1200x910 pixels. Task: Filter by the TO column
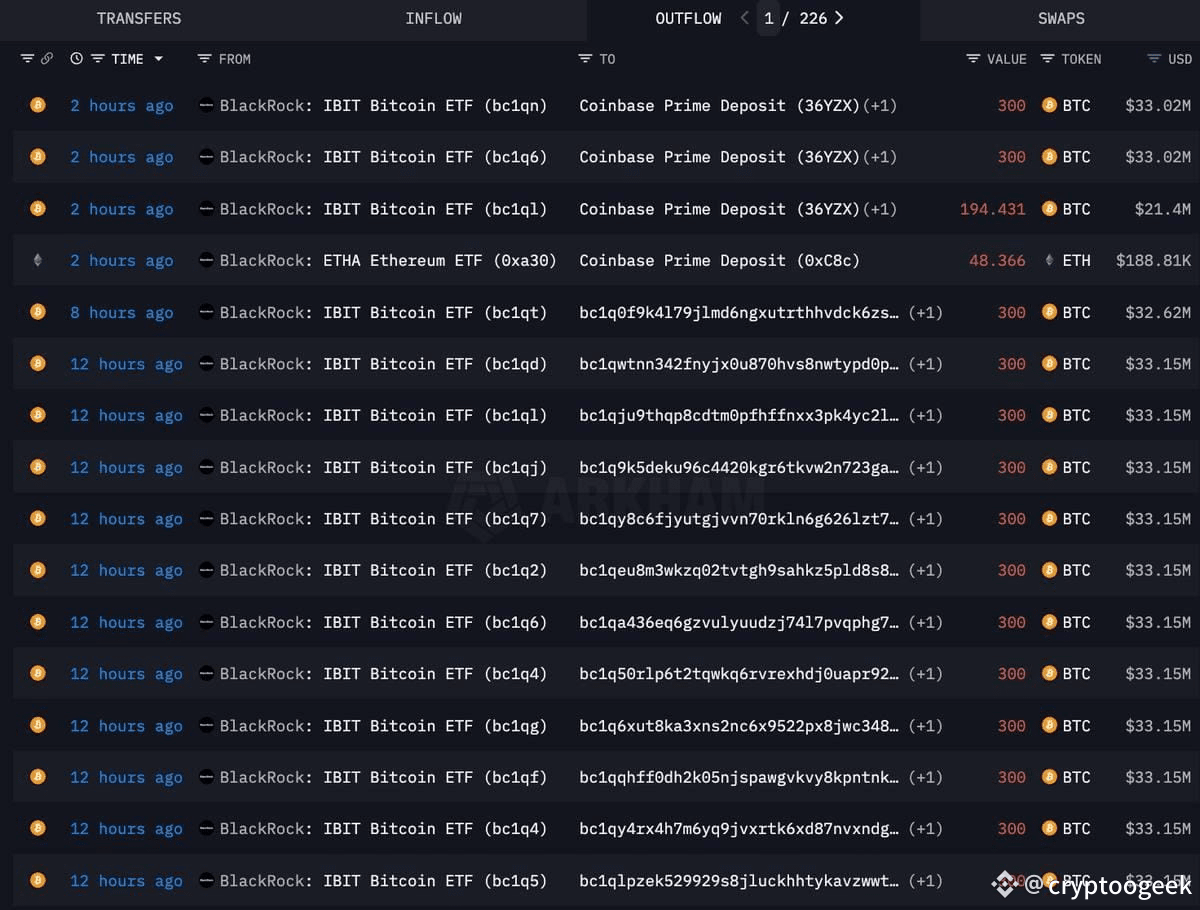pyautogui.click(x=585, y=59)
